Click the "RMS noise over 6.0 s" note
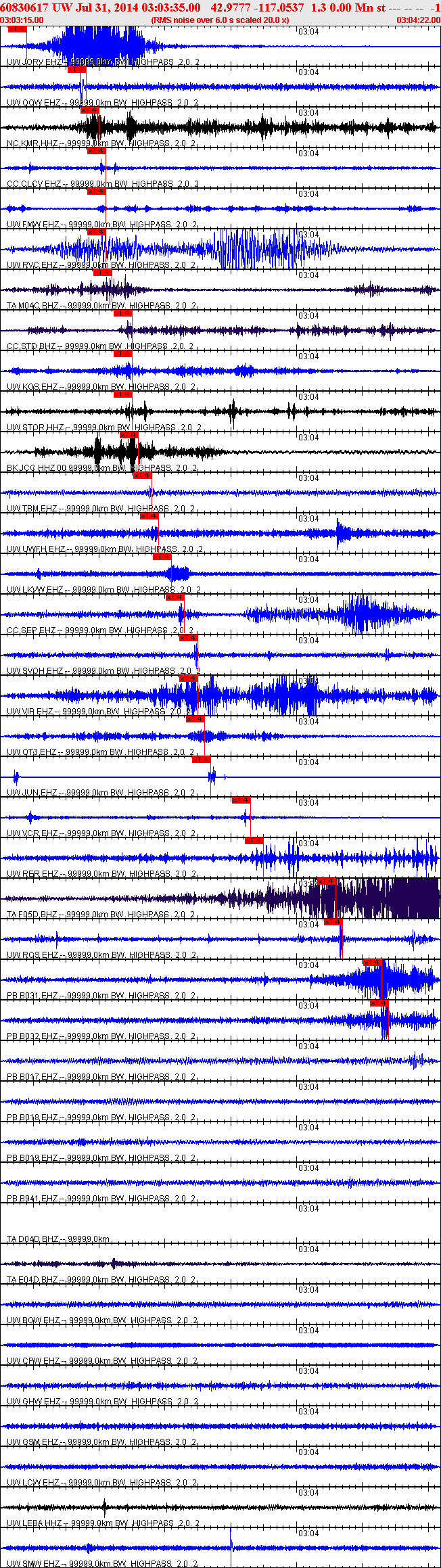 (220, 20)
